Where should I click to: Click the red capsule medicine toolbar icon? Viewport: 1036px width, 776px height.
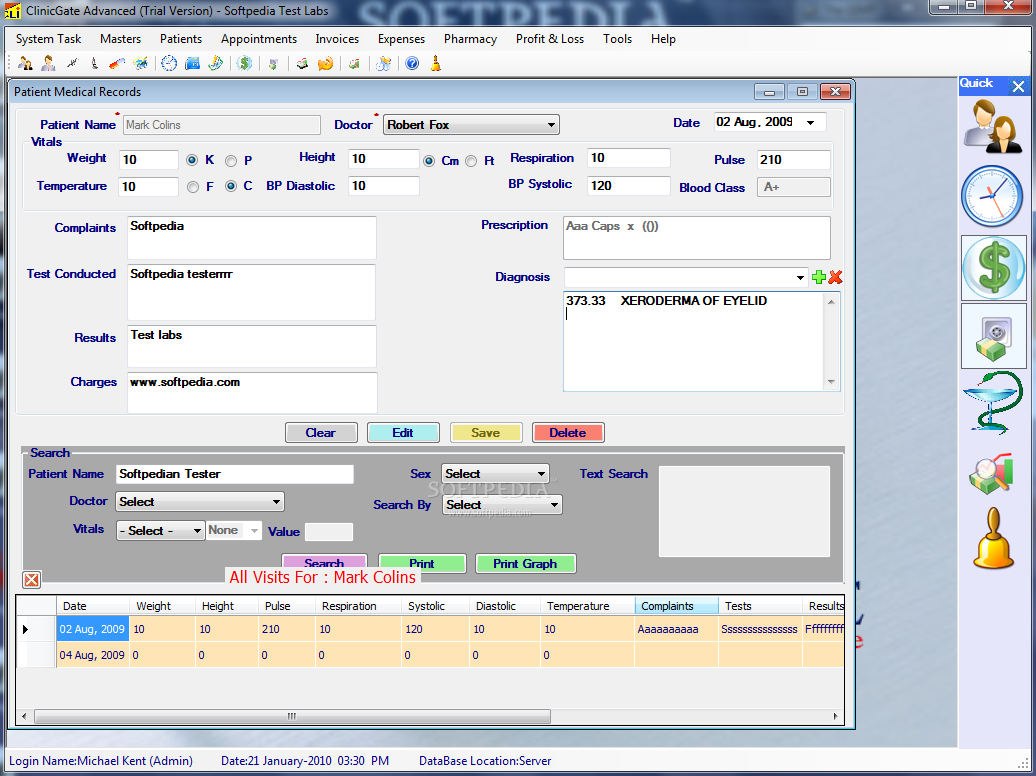tap(117, 63)
